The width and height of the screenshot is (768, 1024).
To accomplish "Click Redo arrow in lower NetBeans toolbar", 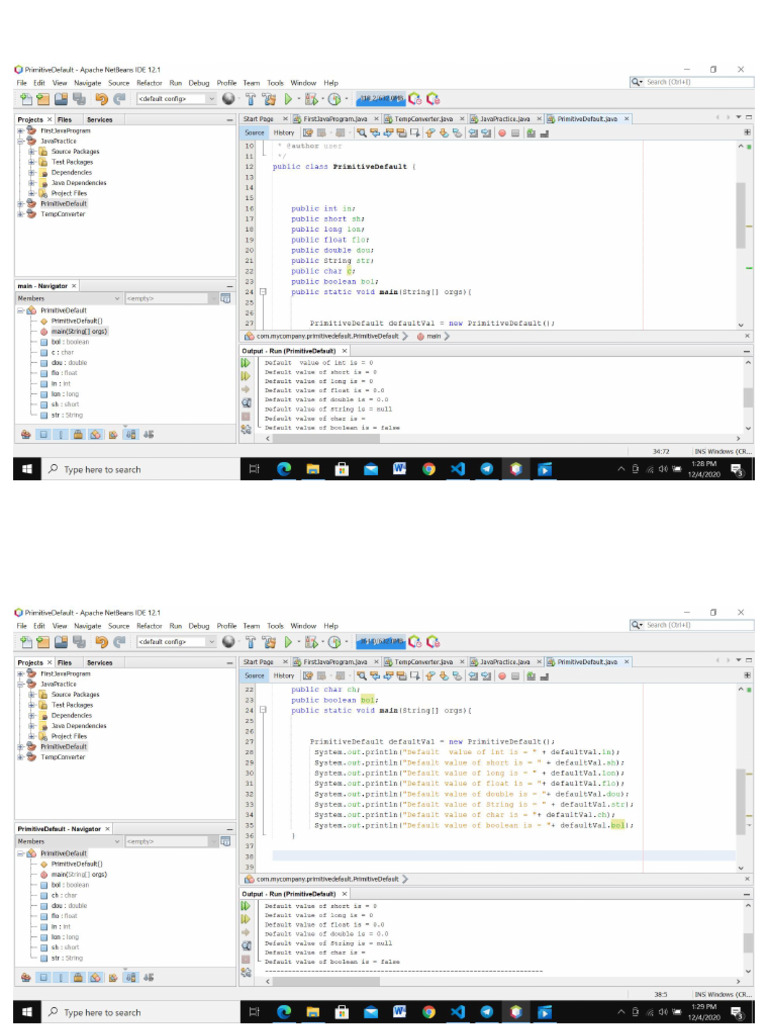I will (119, 642).
